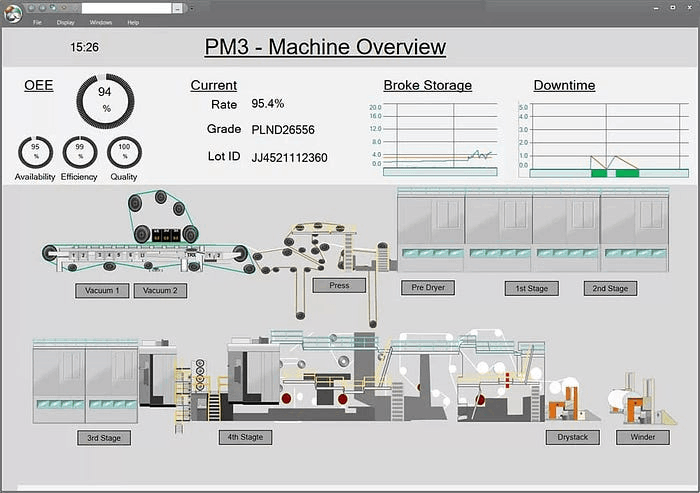The image size is (700, 493).
Task: Click the first round toolbar button
Action: (33, 7)
